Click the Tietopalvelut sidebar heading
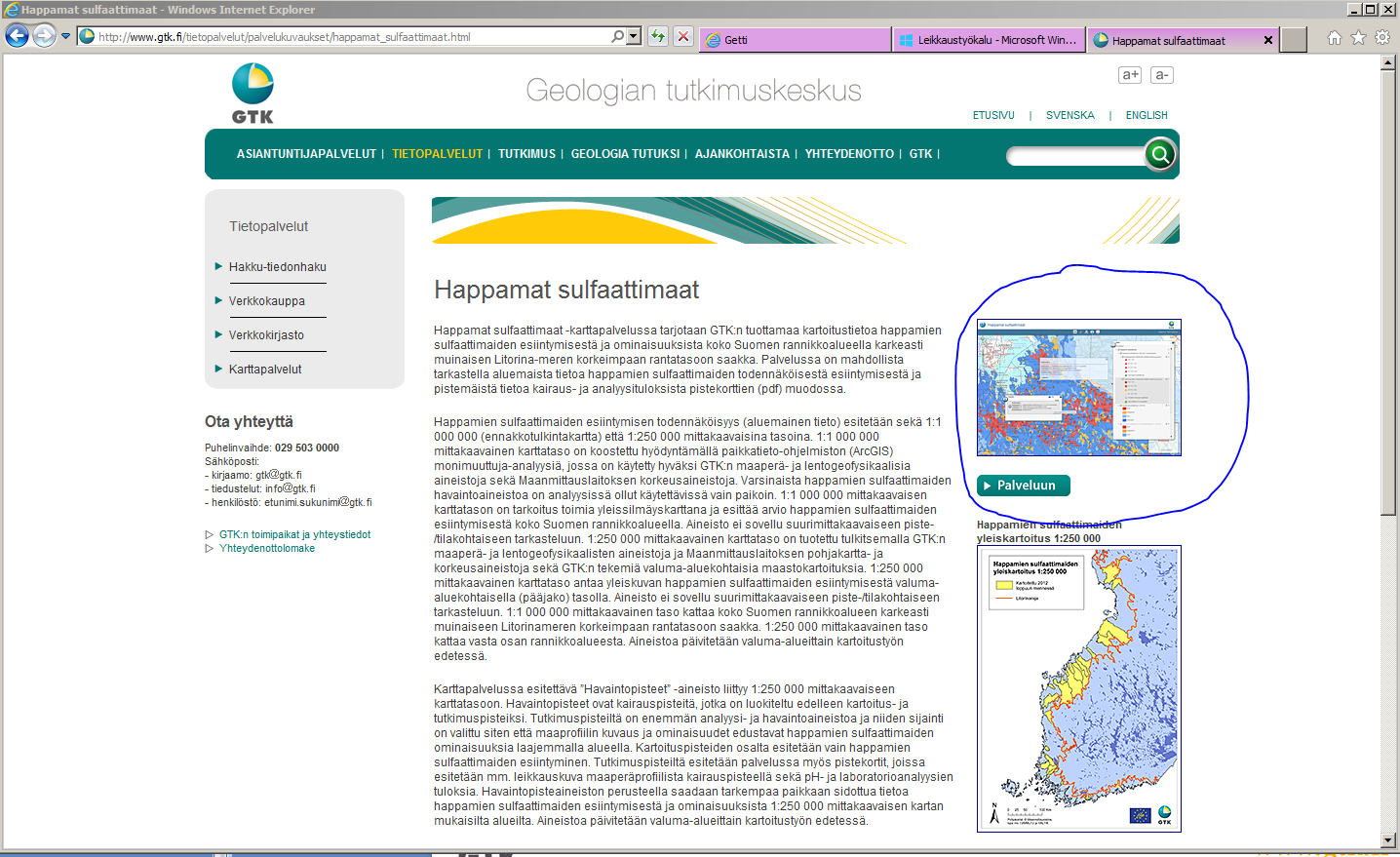This screenshot has height=857, width=1400. pos(268,226)
